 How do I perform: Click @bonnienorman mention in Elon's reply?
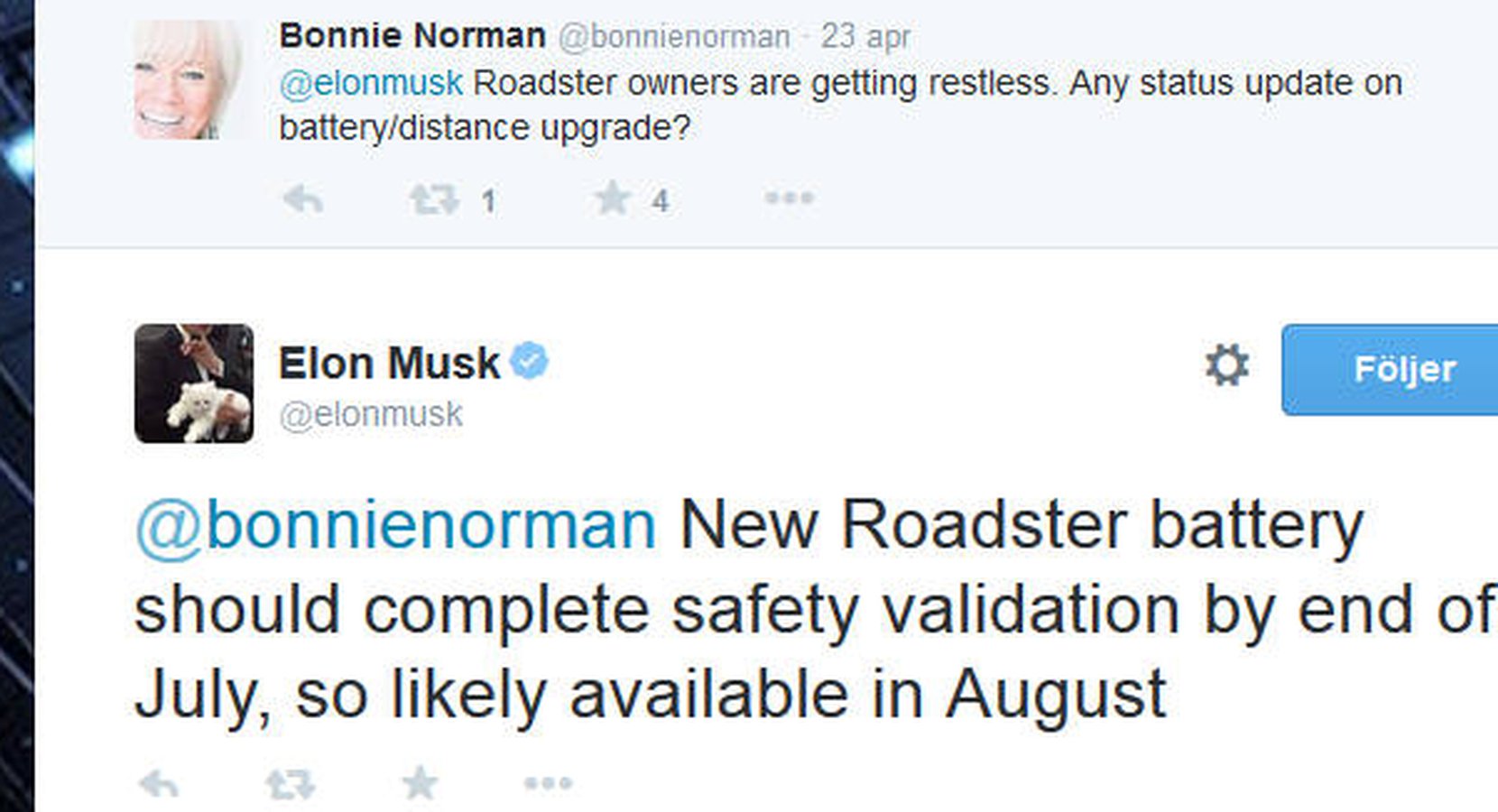point(395,525)
